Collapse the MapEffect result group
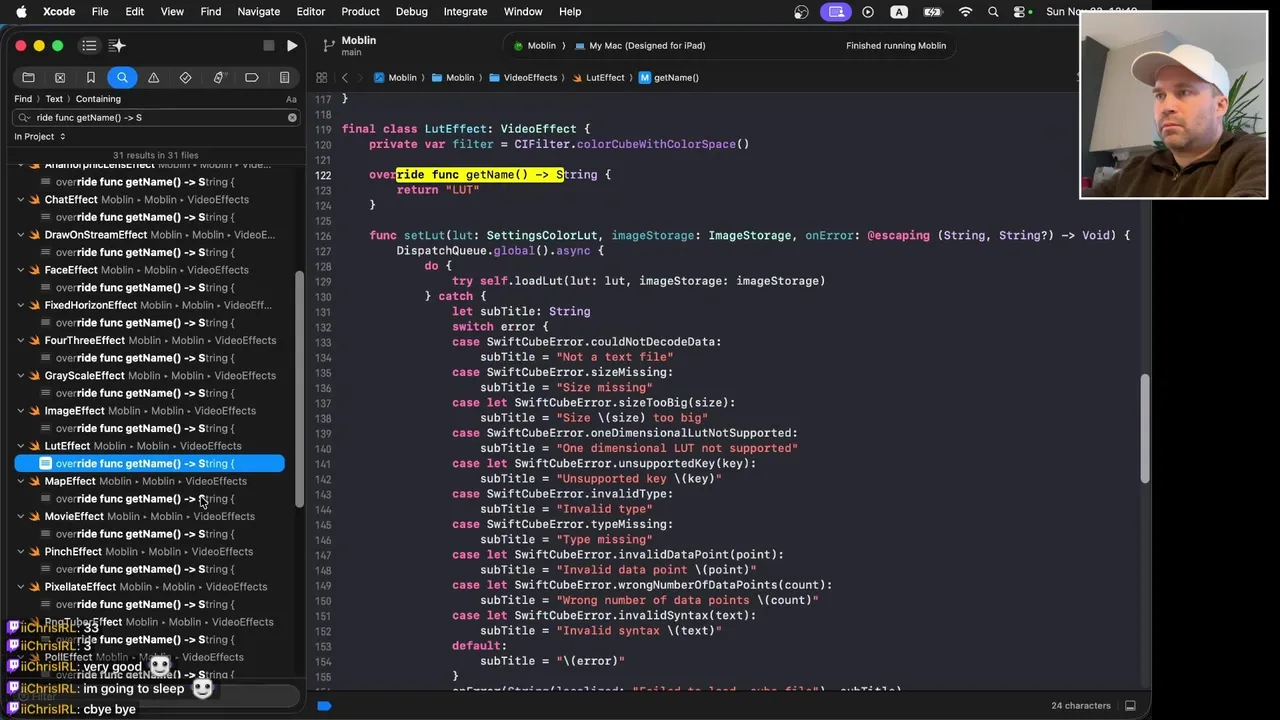 (x=21, y=481)
